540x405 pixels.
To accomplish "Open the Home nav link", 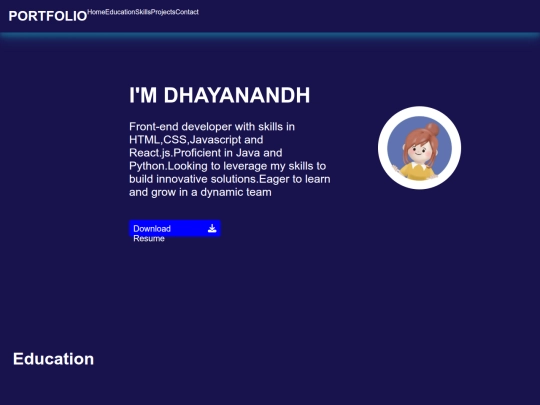I will tap(96, 12).
